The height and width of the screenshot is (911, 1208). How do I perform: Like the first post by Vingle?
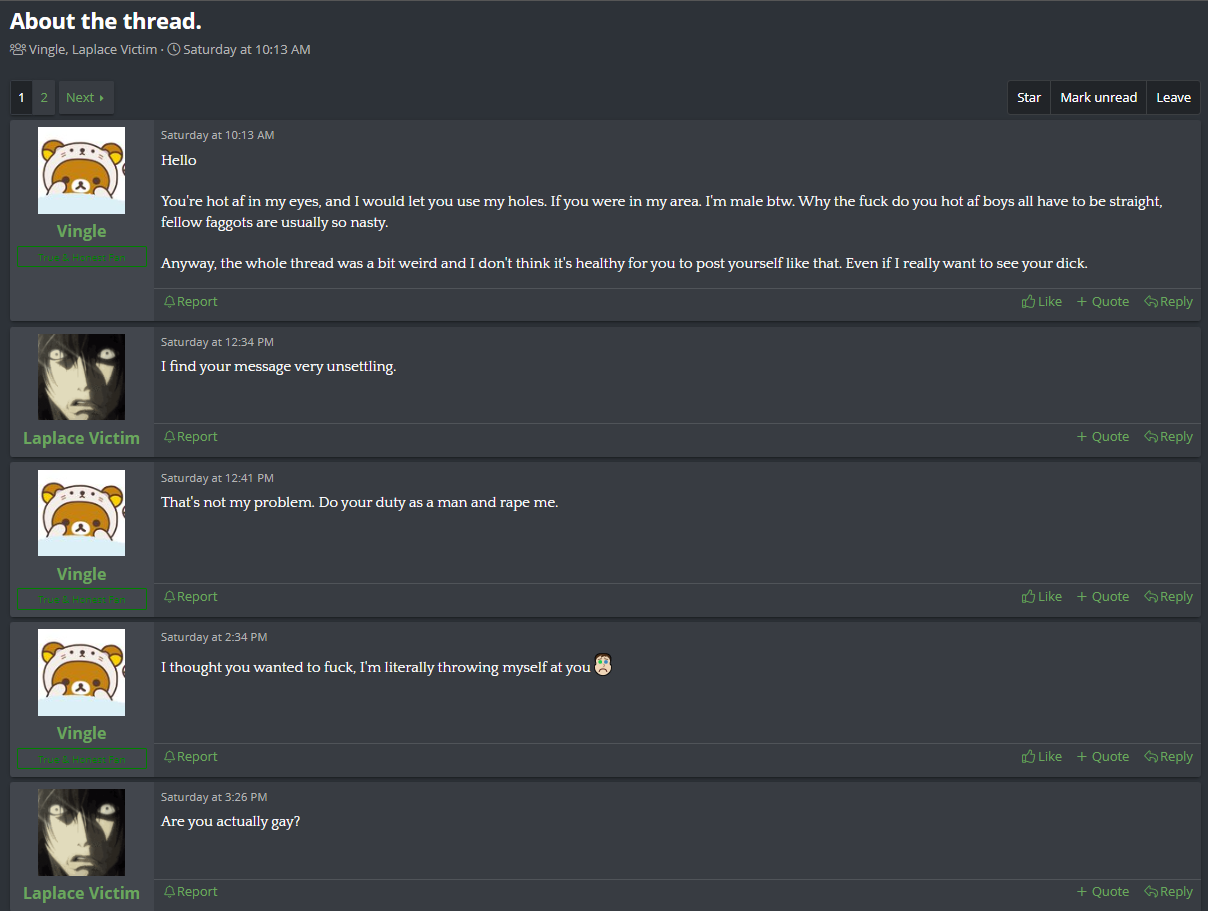pos(1042,301)
